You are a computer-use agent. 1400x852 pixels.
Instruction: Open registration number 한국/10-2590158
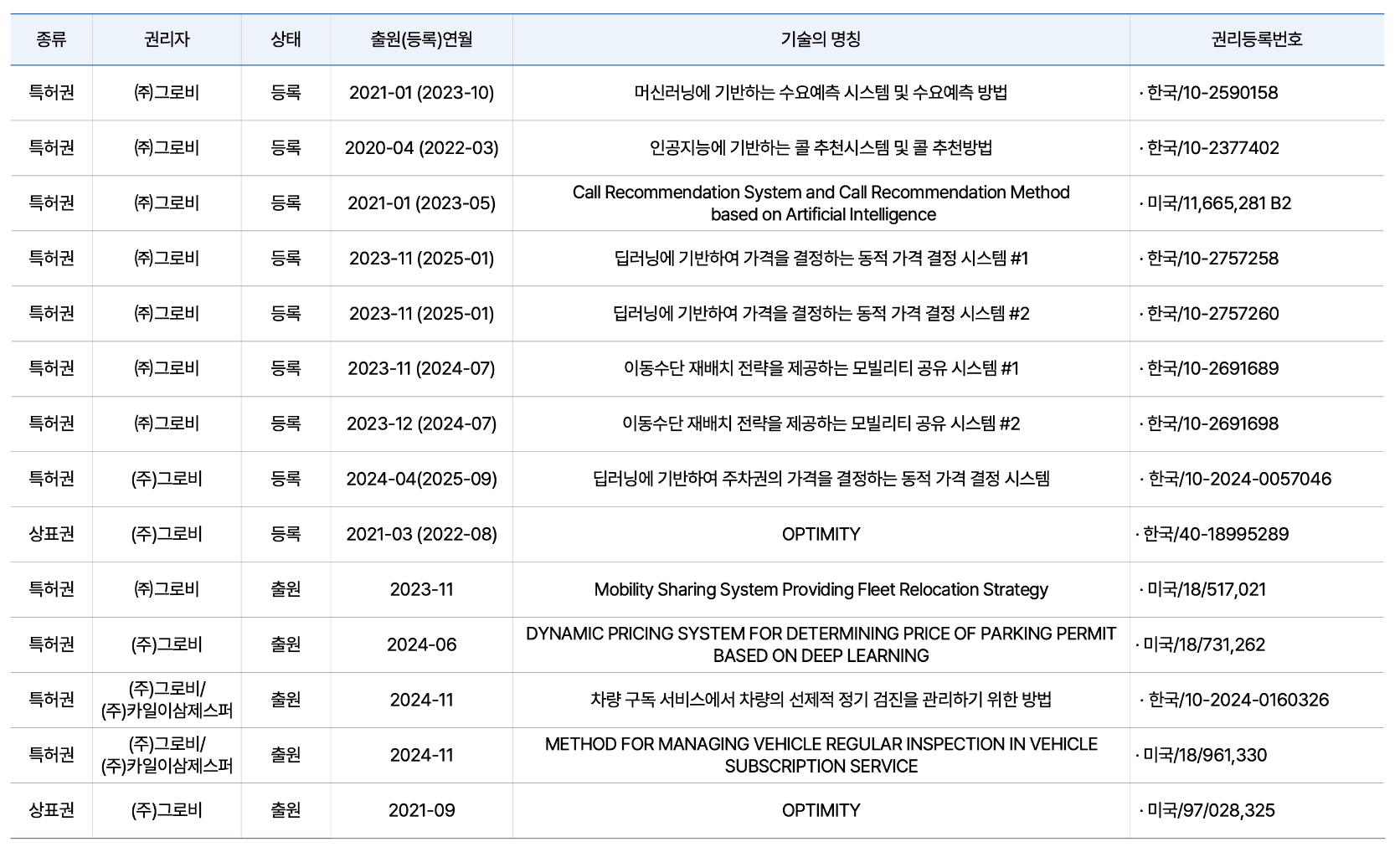point(1212,93)
